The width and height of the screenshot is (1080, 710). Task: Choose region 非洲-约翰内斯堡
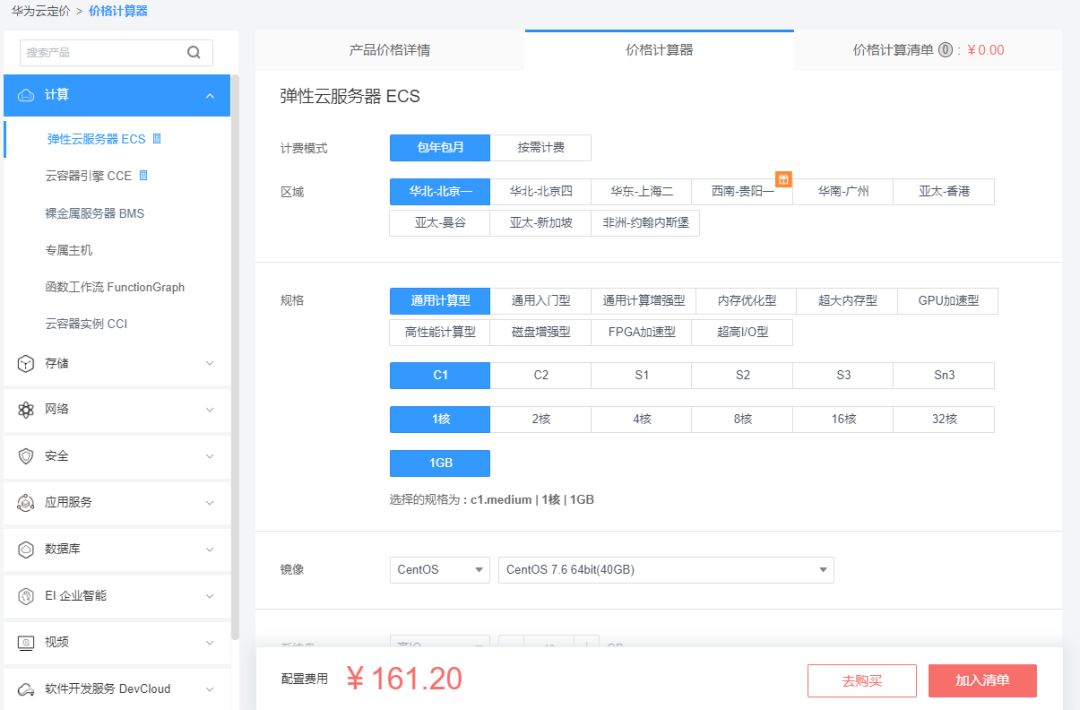645,223
